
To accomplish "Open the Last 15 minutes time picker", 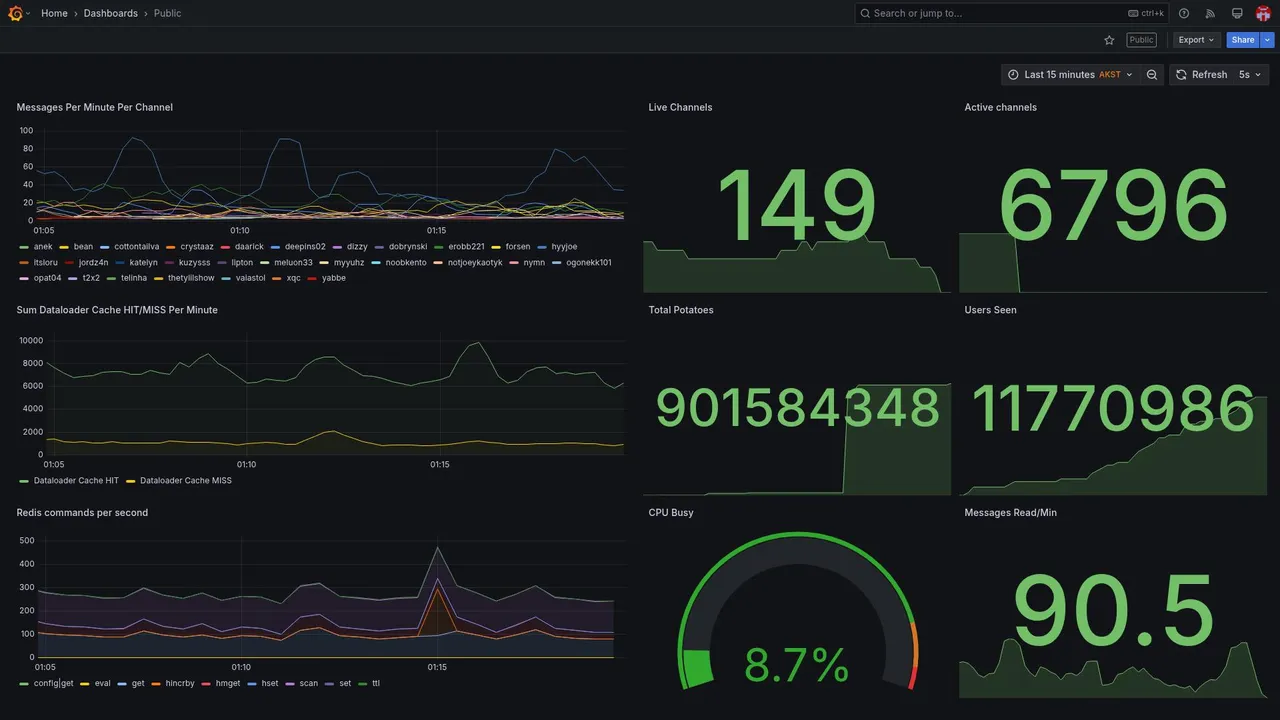I will click(1070, 75).
